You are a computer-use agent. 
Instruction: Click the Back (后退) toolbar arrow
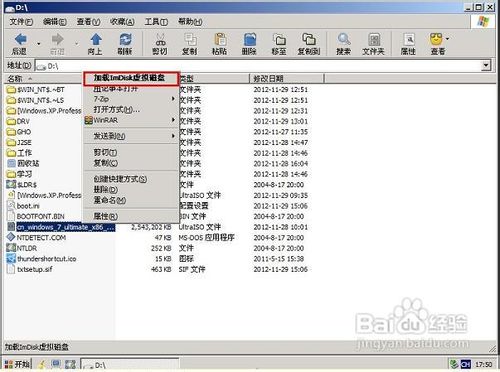pyautogui.click(x=21, y=40)
